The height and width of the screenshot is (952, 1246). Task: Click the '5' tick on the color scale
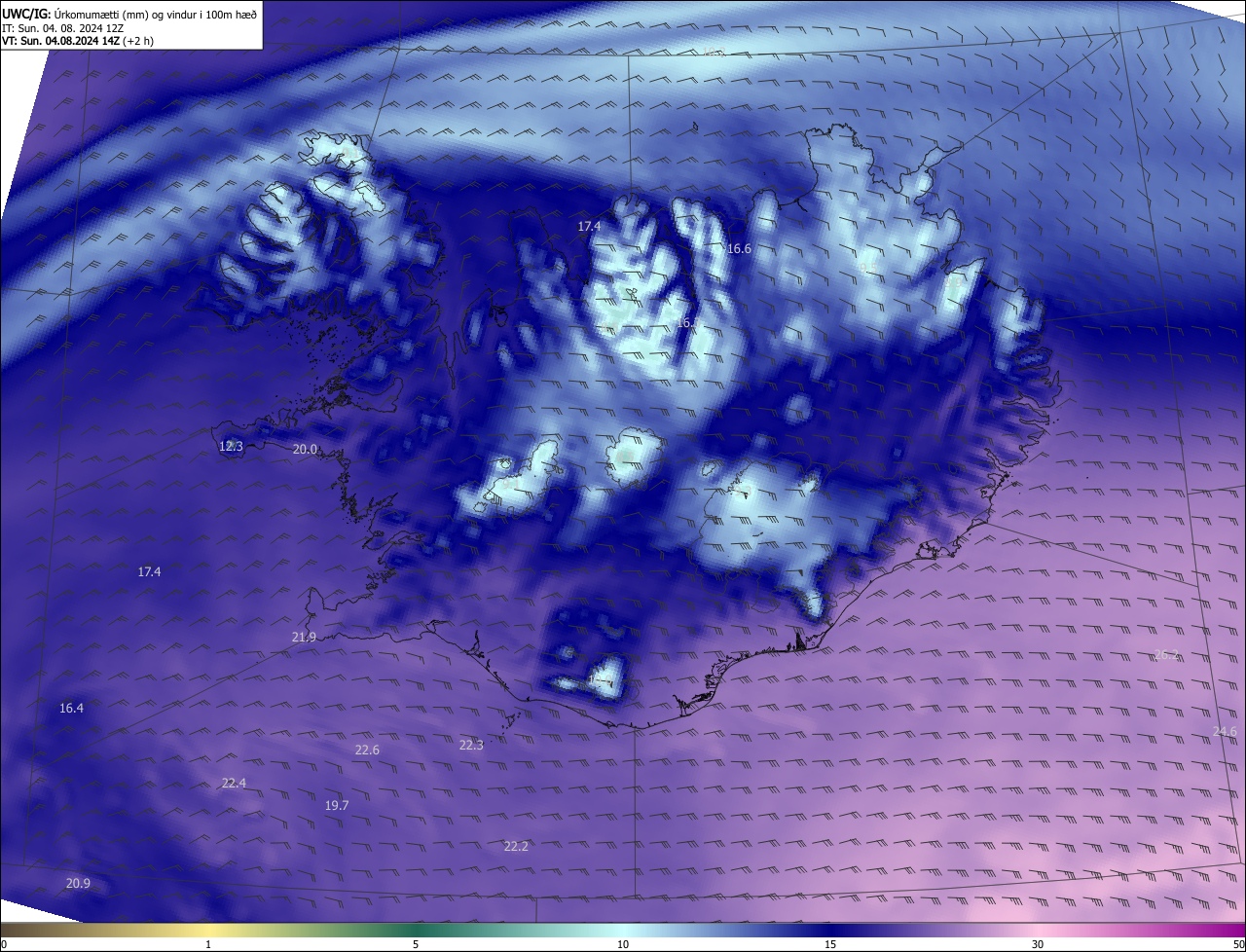(x=416, y=944)
